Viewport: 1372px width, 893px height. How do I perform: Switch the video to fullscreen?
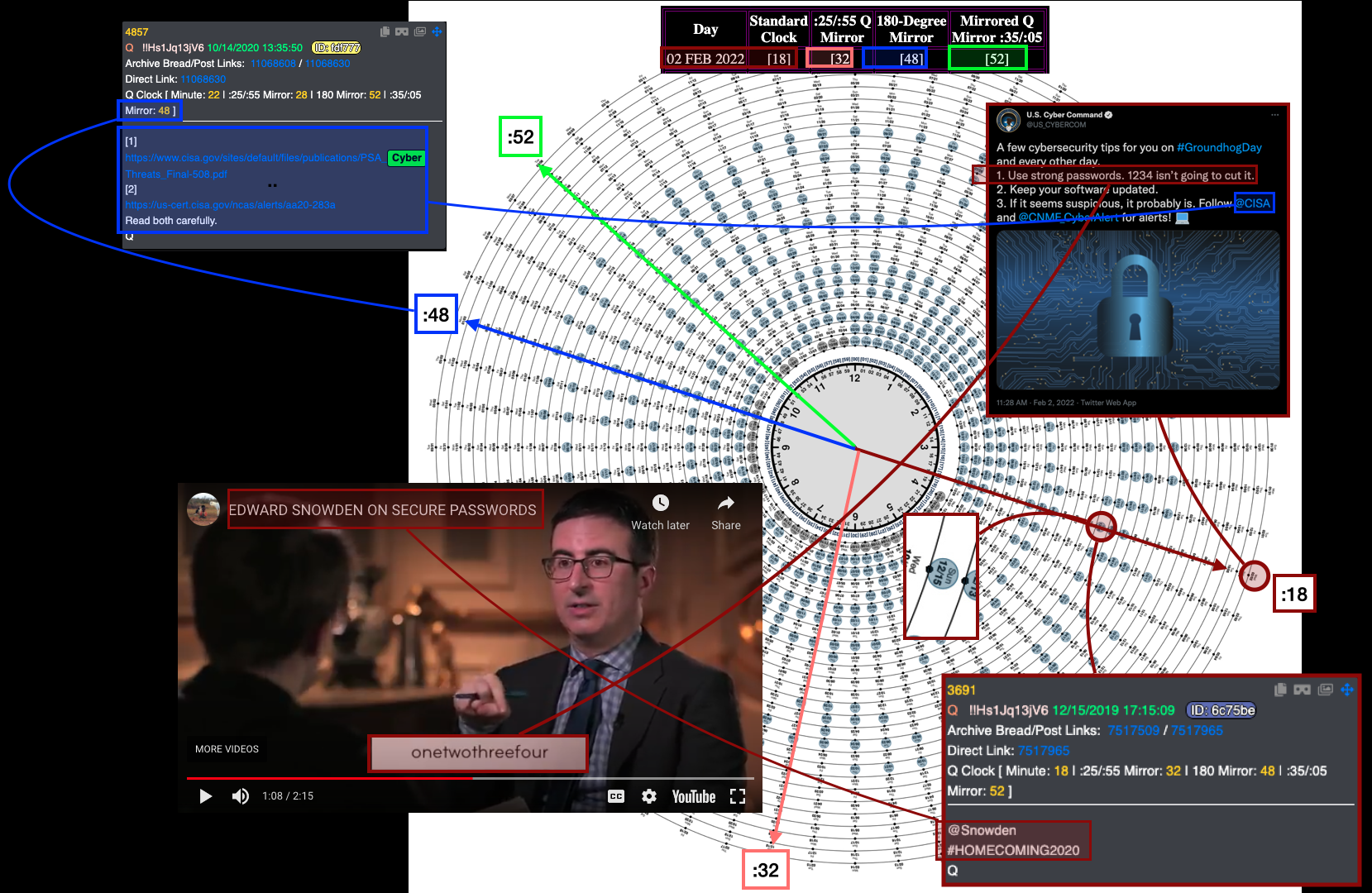738,796
